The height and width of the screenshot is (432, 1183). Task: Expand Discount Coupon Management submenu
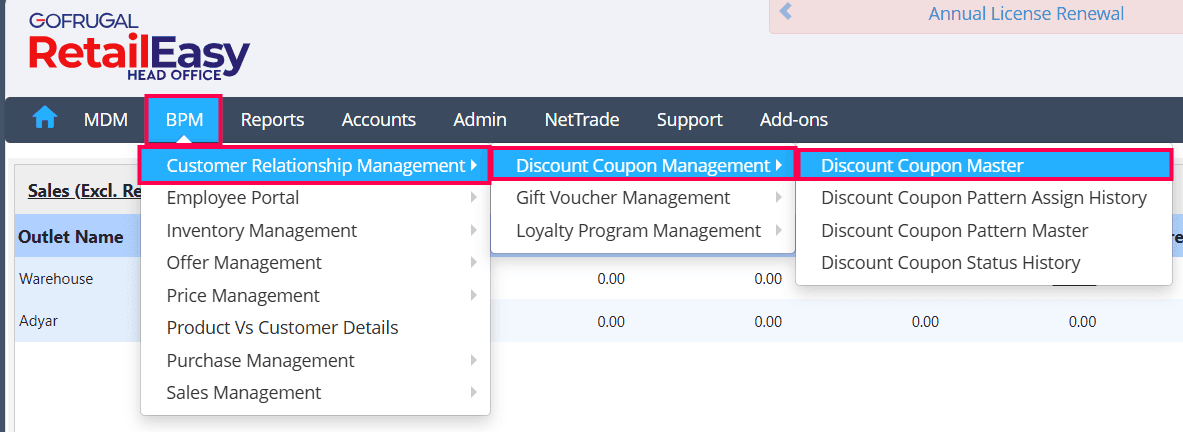tap(643, 165)
